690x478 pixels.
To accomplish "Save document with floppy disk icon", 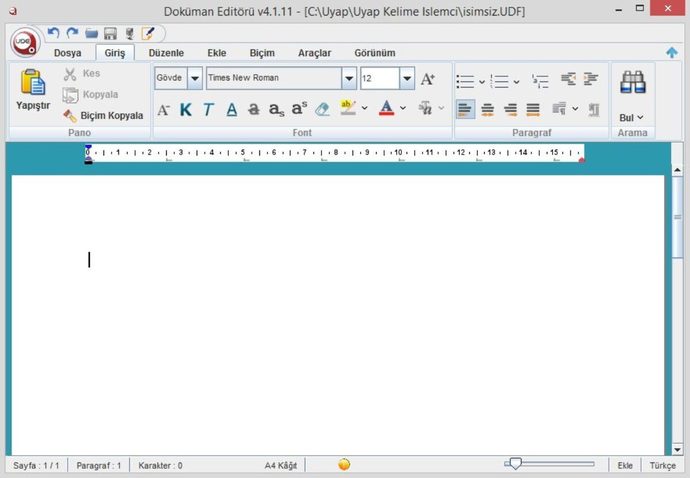I will click(x=110, y=33).
